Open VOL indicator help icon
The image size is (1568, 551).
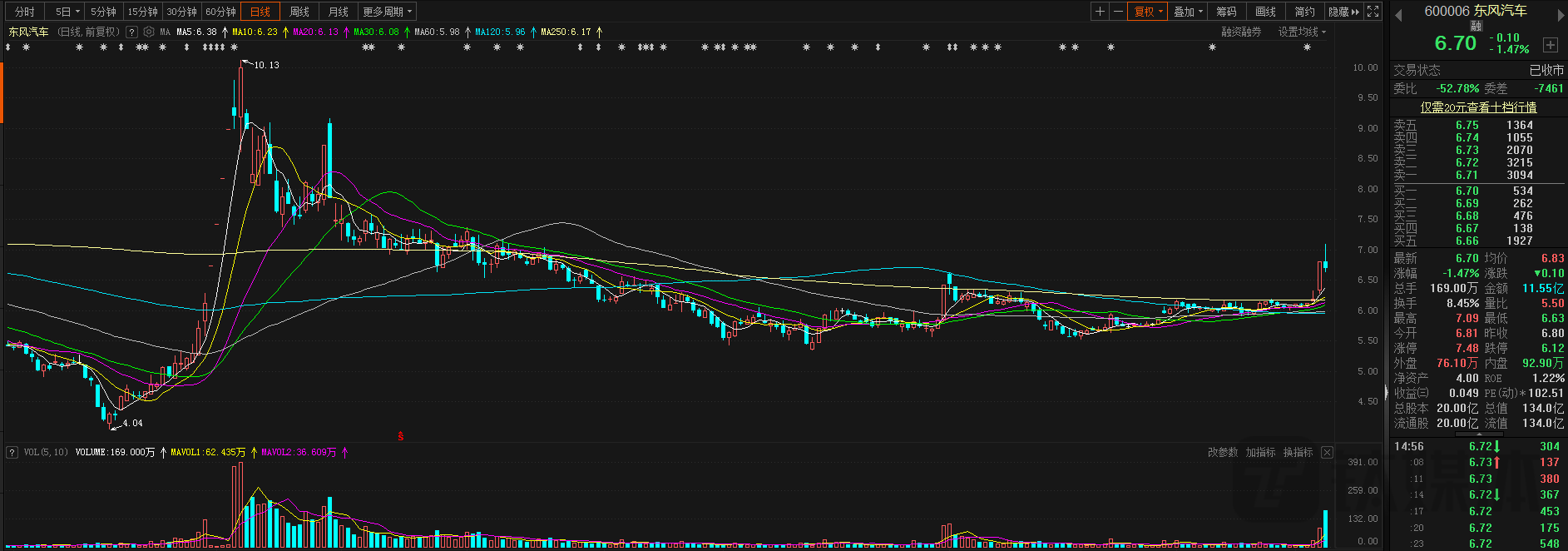click(12, 452)
